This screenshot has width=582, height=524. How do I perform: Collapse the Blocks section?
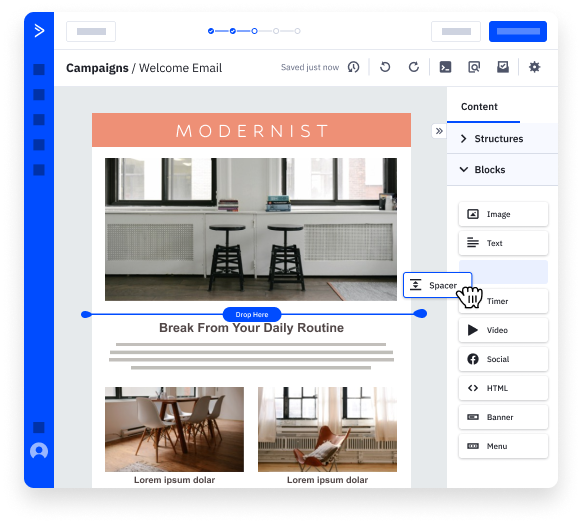tap(502, 170)
